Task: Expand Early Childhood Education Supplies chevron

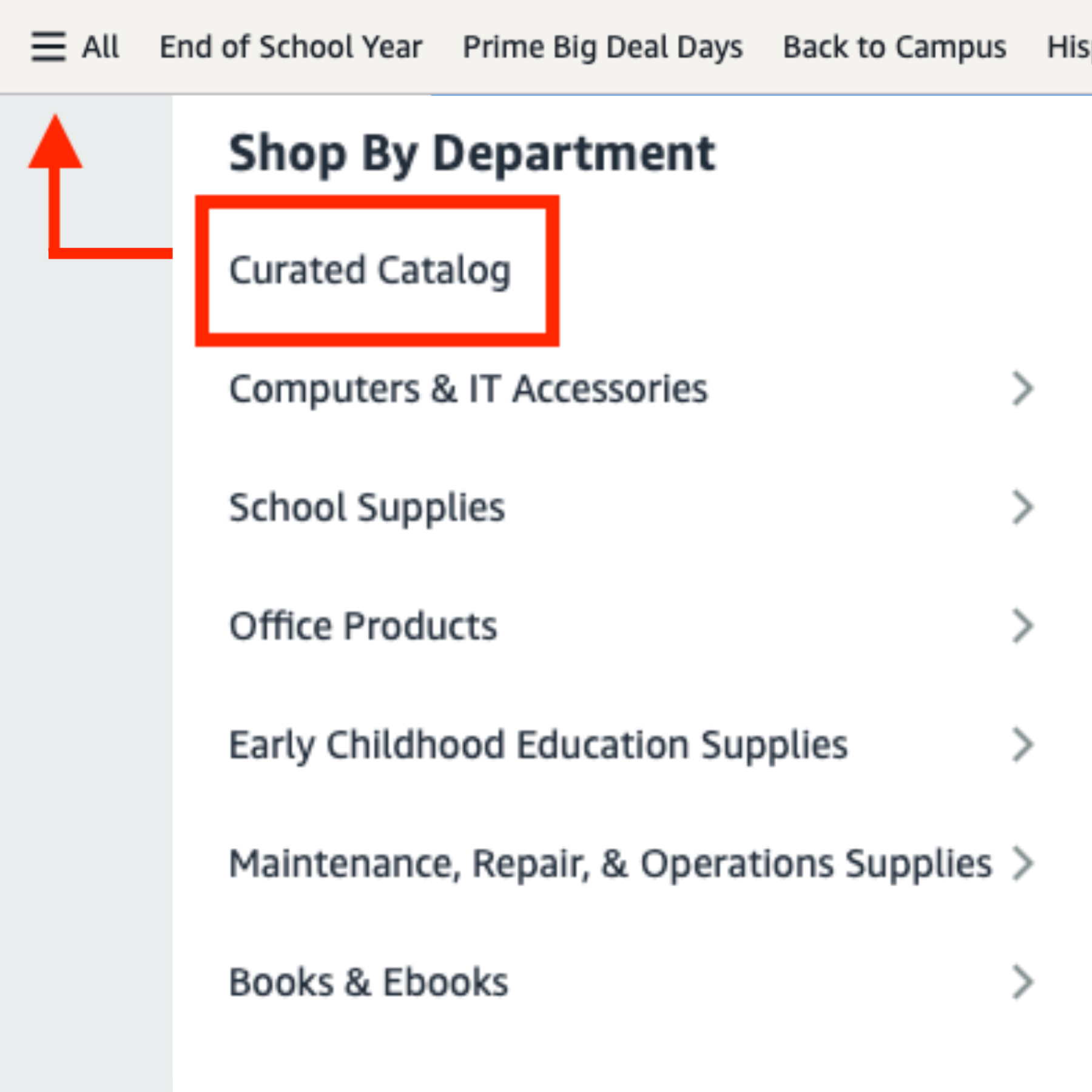Action: [x=1023, y=745]
